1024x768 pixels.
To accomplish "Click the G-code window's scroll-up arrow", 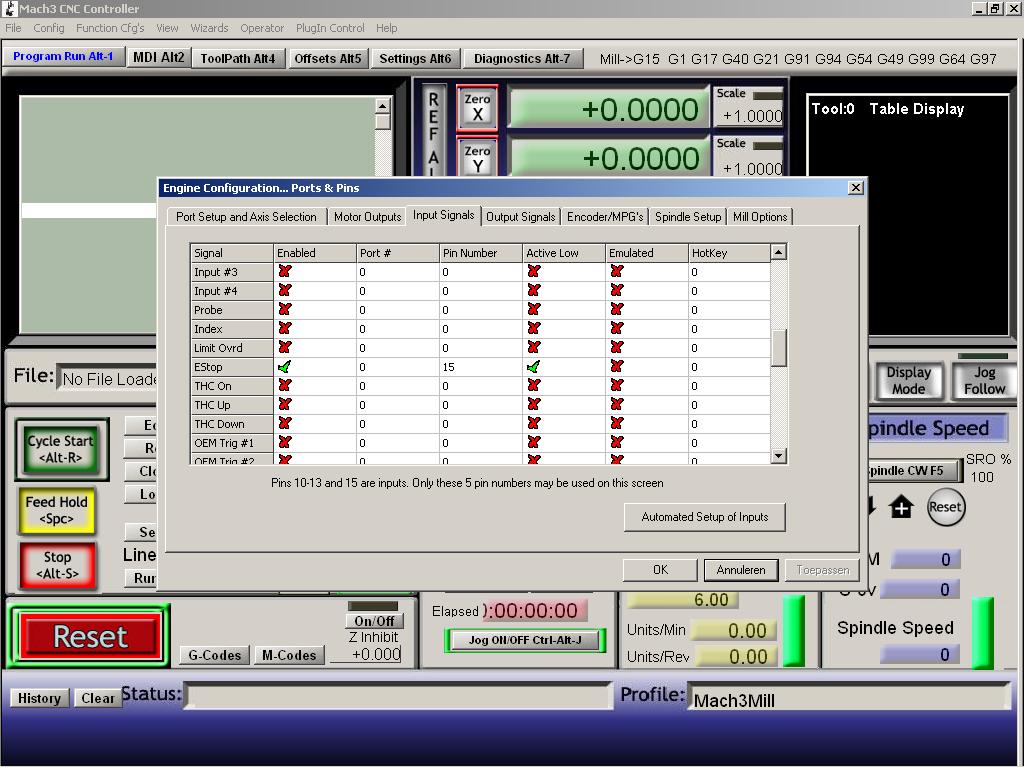I will coord(383,106).
